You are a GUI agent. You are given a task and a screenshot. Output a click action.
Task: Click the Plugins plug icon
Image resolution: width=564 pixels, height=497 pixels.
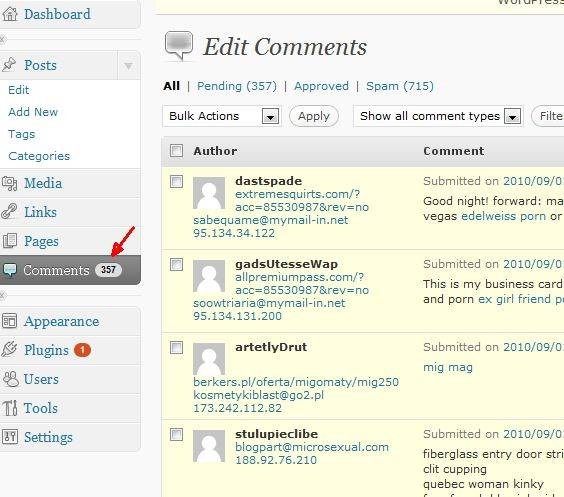(9, 349)
